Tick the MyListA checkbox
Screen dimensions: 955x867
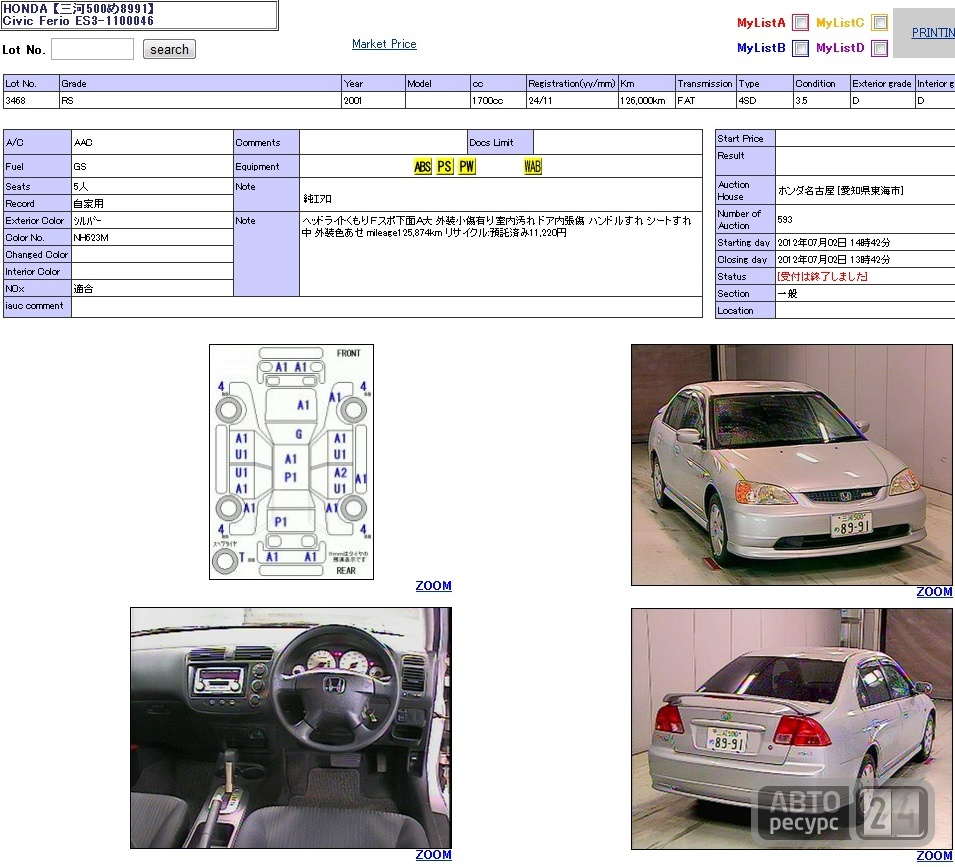(800, 23)
